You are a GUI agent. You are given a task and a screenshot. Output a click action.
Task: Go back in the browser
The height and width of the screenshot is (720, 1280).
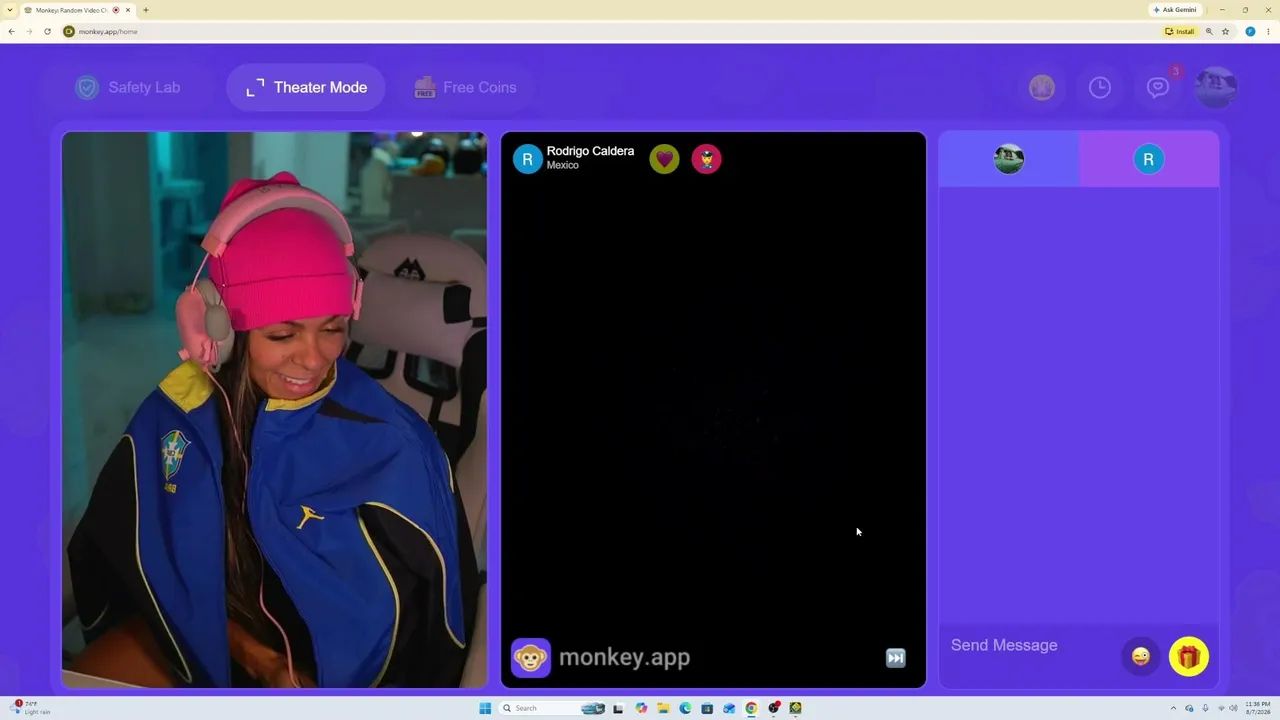click(x=11, y=31)
